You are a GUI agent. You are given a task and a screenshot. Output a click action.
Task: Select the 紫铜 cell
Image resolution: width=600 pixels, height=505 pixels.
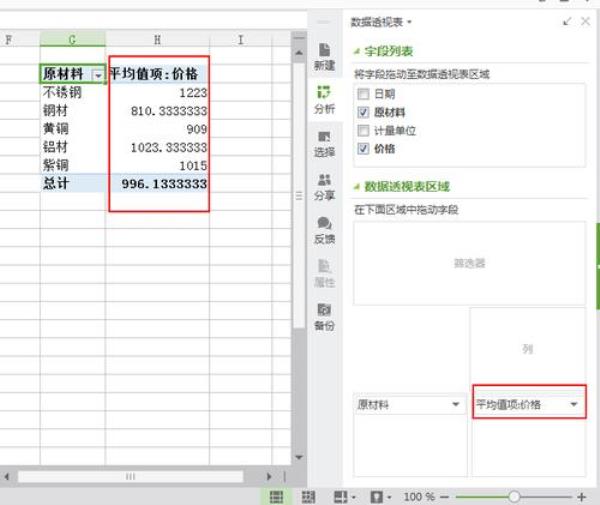click(72, 165)
